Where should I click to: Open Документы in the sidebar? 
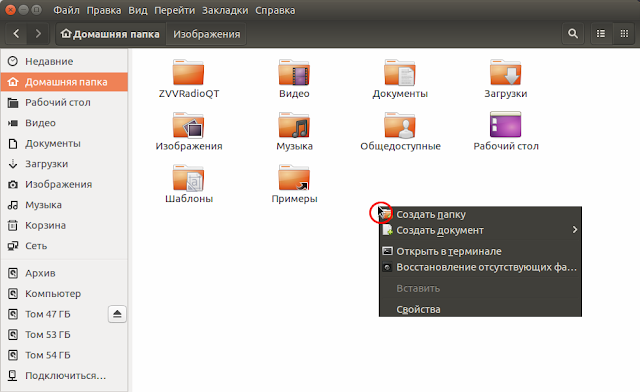coord(64,143)
